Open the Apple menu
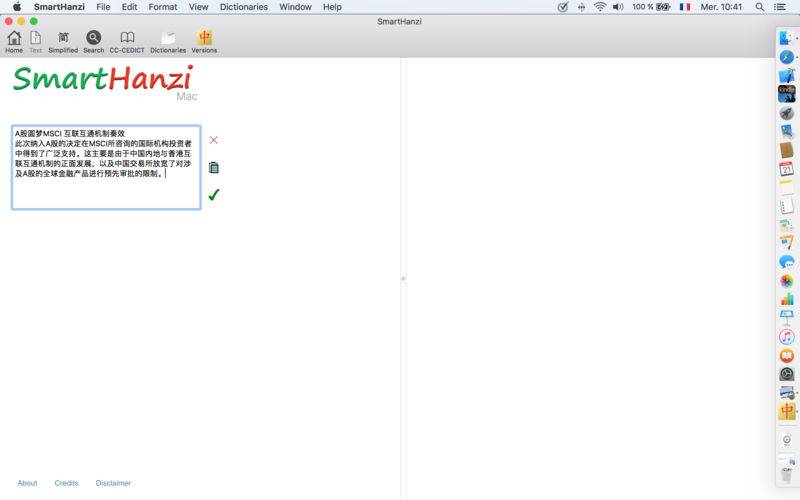Viewport: 800px width, 500px height. click(17, 7)
